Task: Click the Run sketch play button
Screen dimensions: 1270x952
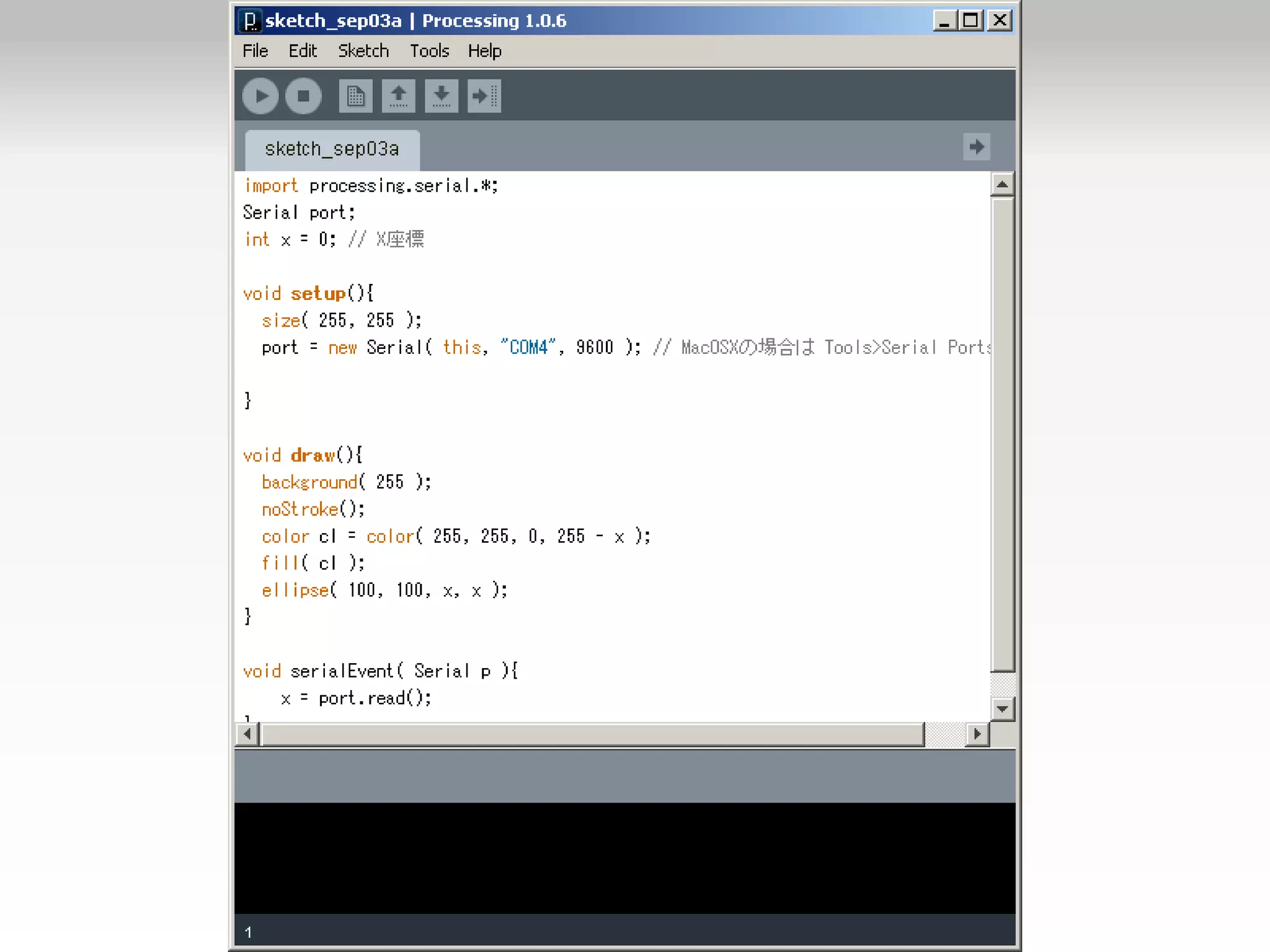Action: click(260, 96)
